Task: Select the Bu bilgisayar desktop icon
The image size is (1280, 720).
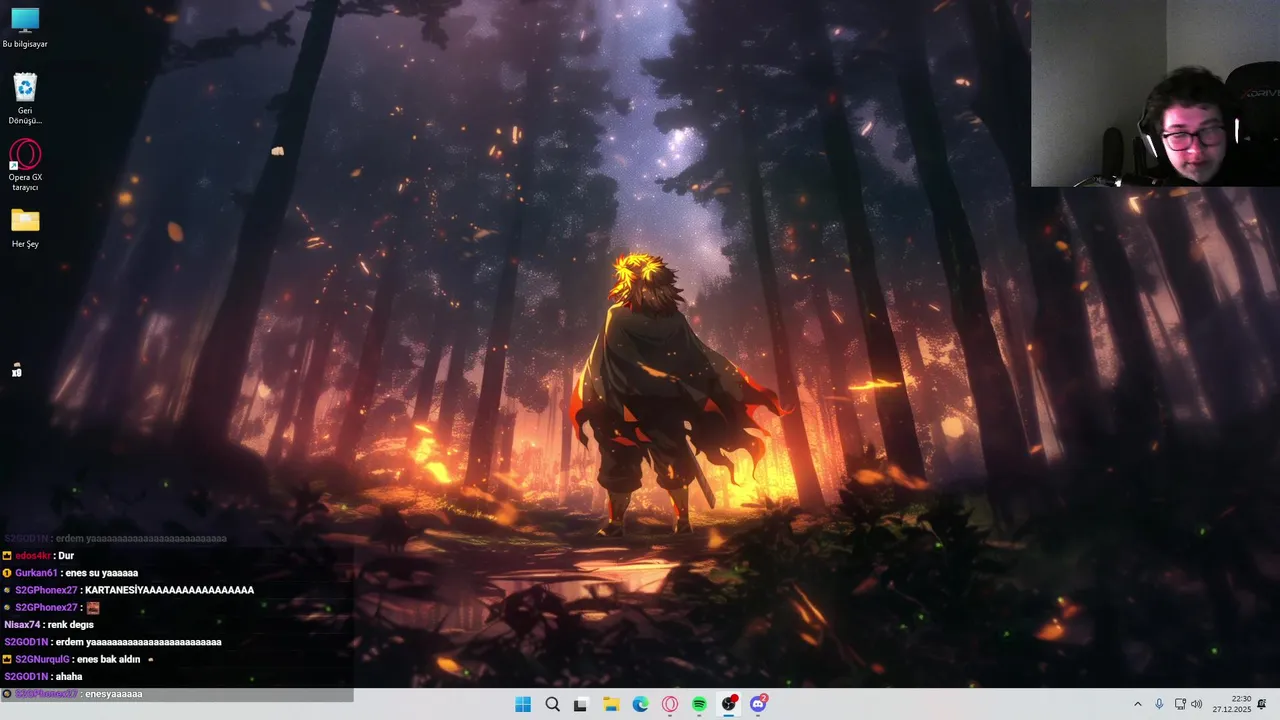Action: pos(25,28)
